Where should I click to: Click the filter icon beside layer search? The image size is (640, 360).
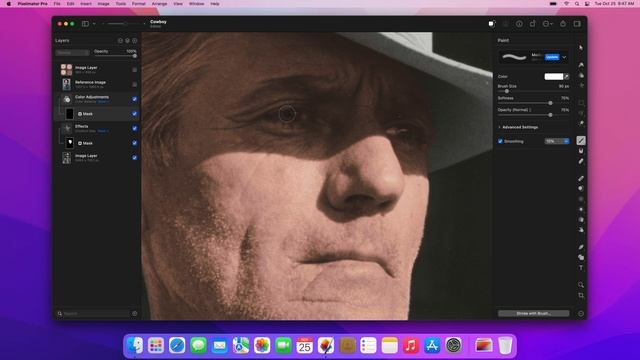(x=135, y=313)
